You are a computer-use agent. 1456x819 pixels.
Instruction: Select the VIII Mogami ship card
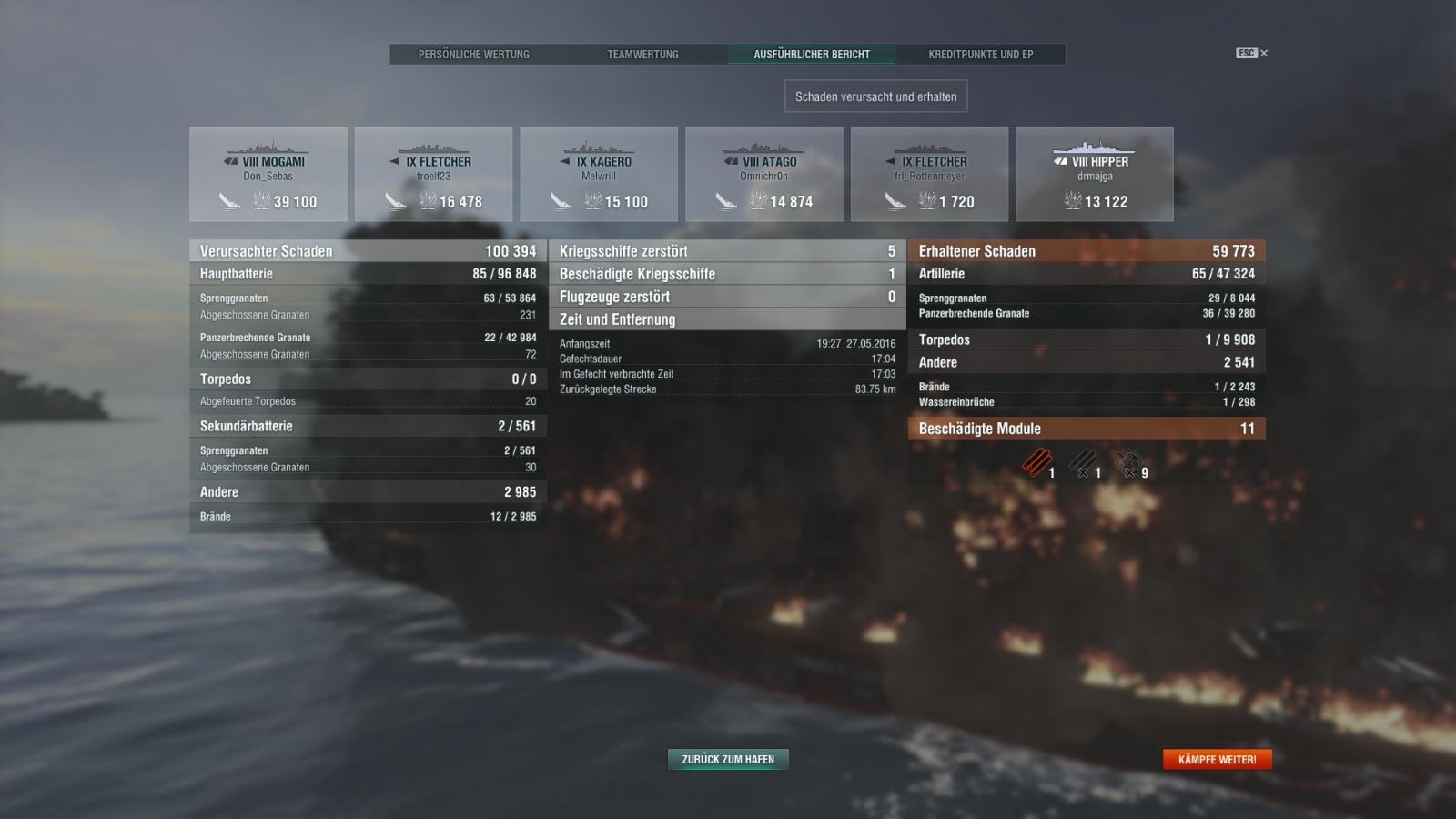[x=268, y=175]
